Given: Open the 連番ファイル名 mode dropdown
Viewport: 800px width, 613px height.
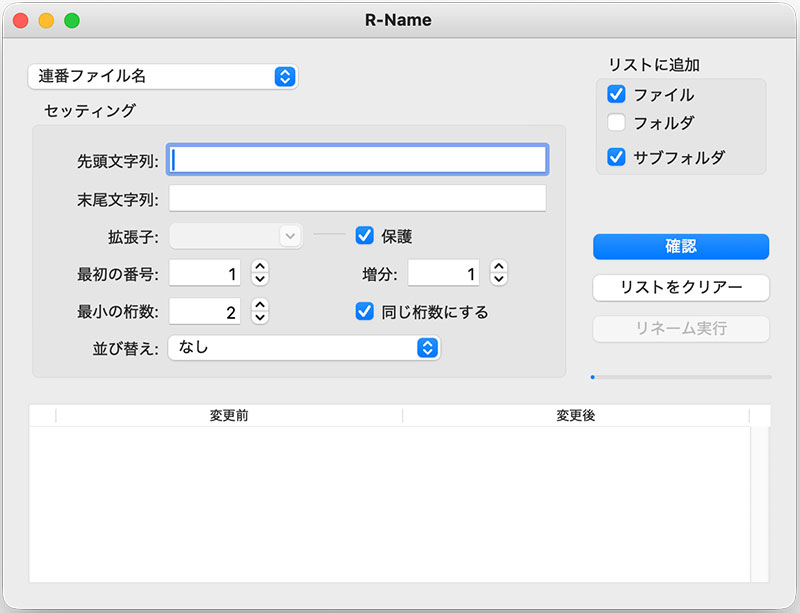Looking at the screenshot, I should [x=164, y=76].
